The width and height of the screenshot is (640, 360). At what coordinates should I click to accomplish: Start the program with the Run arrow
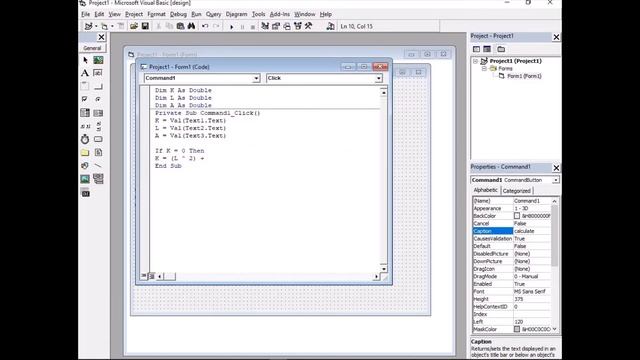pos(231,27)
